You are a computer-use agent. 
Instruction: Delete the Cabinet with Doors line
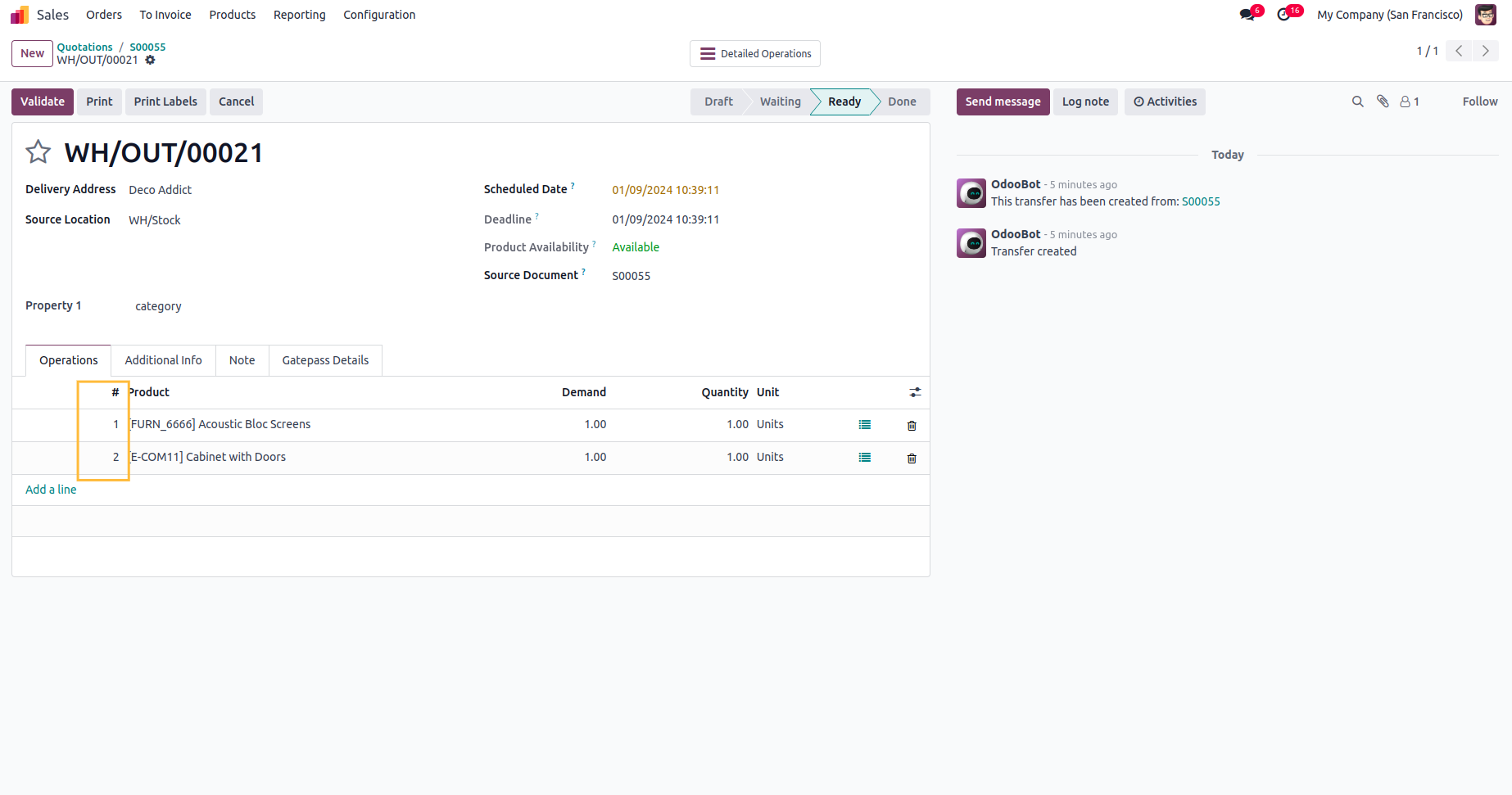(912, 458)
